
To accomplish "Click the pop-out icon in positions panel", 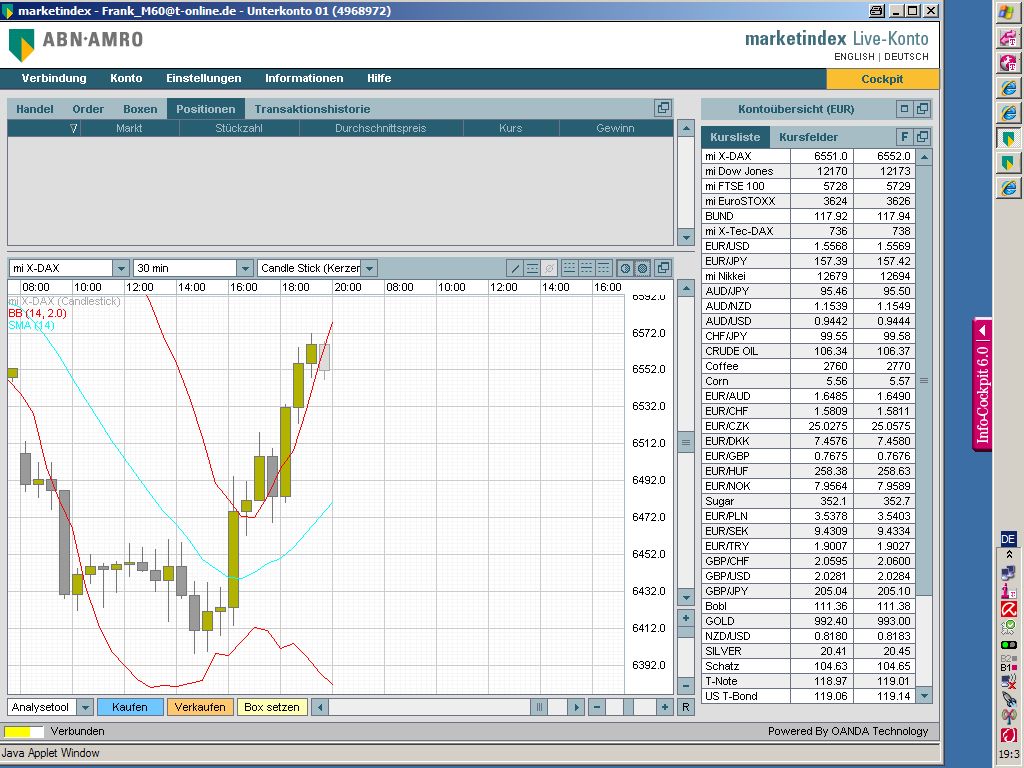I will [662, 109].
